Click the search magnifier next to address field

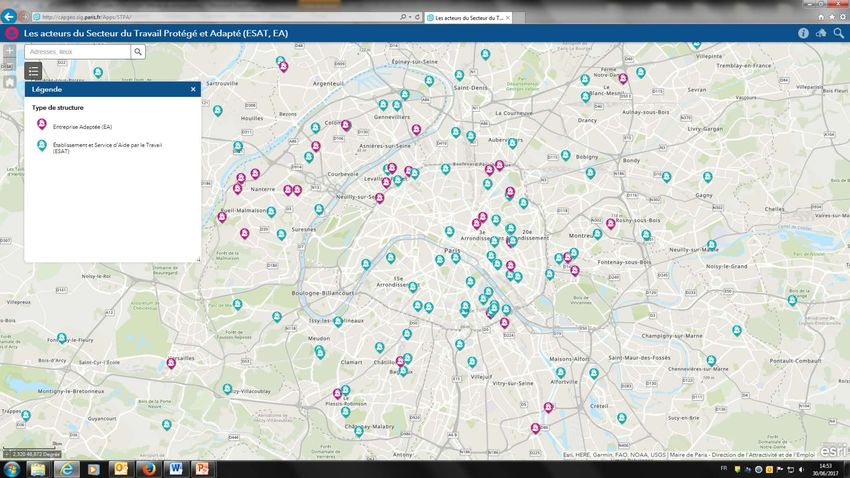(138, 51)
